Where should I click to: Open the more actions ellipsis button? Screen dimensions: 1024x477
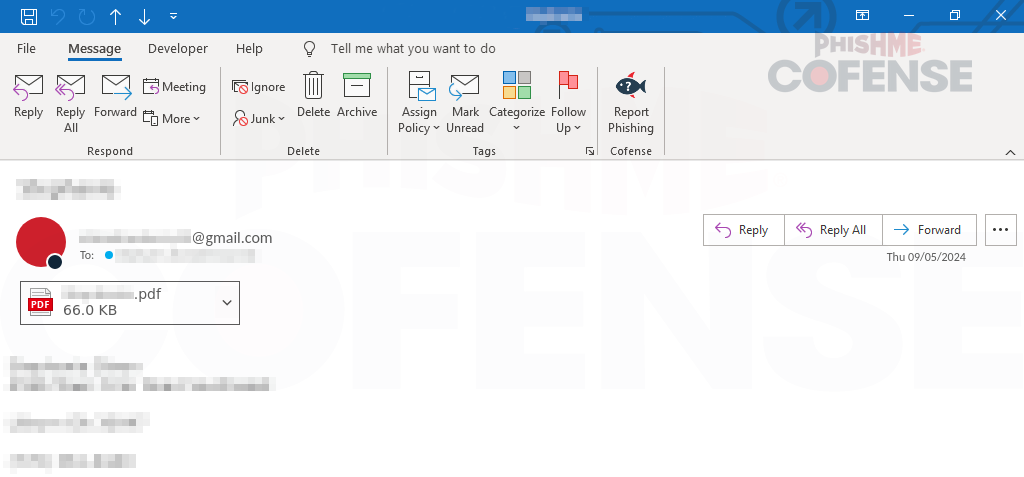pos(1000,229)
